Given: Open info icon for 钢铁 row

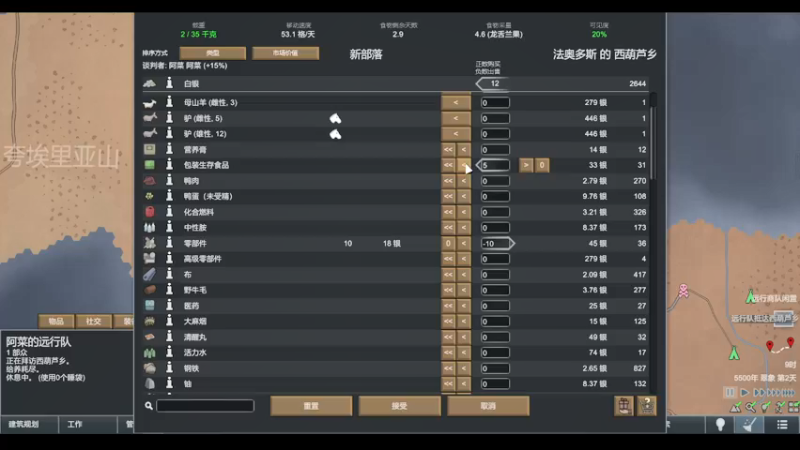Looking at the screenshot, I should pyautogui.click(x=169, y=368).
